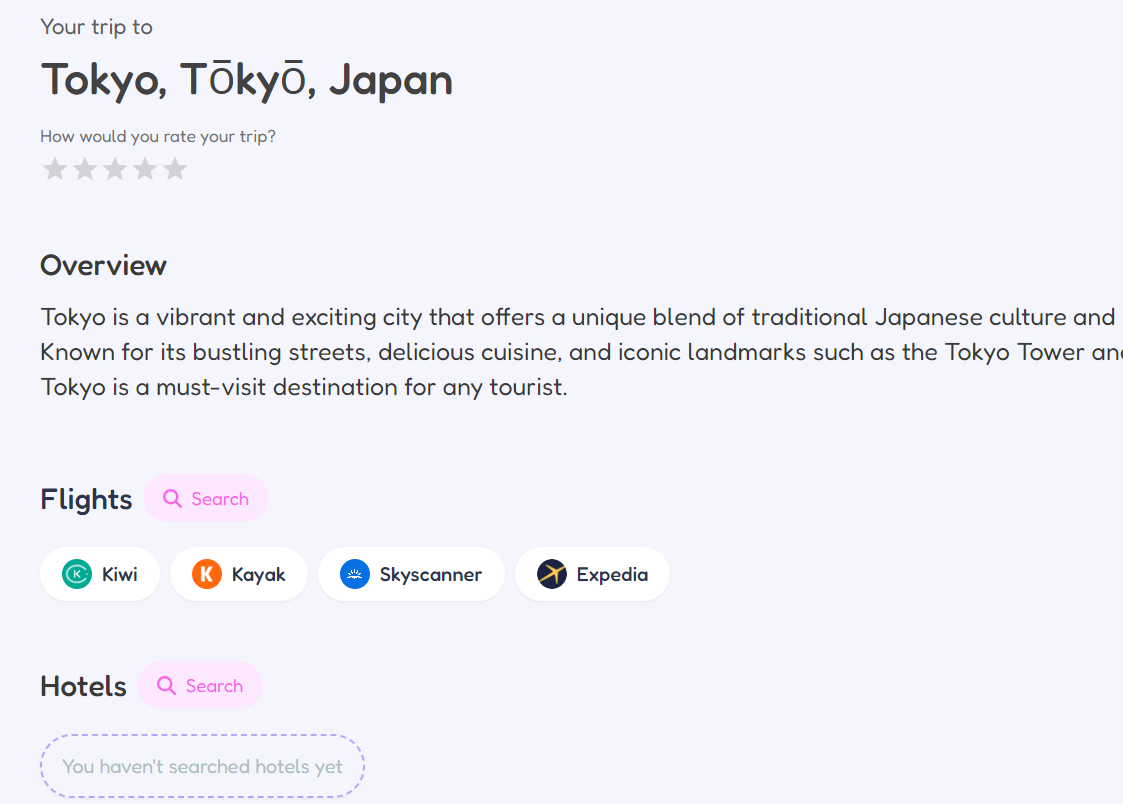Click the Overview heading
The image size is (1123, 804).
coord(104,266)
